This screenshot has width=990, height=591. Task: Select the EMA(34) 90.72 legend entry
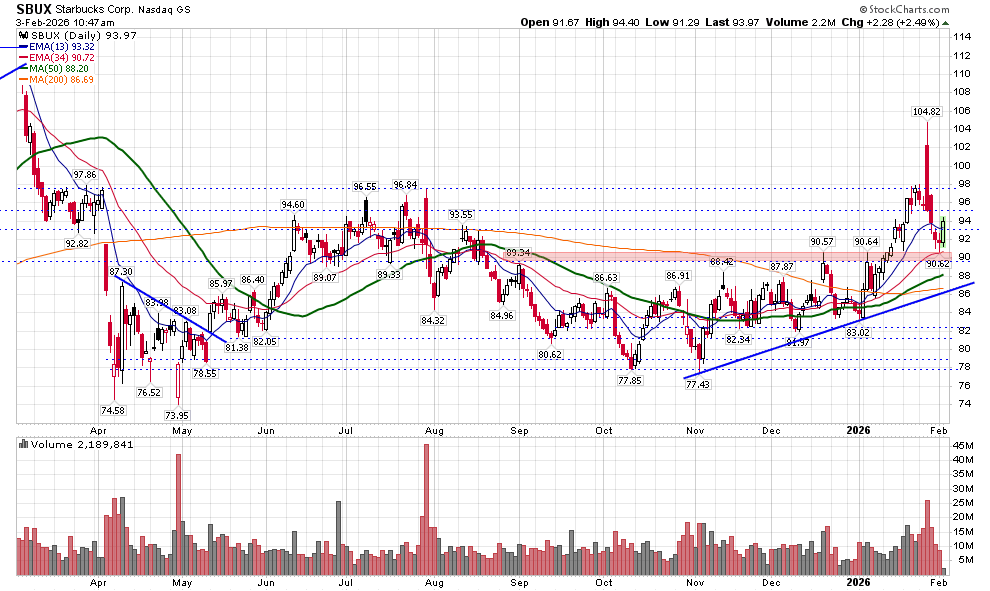point(62,59)
